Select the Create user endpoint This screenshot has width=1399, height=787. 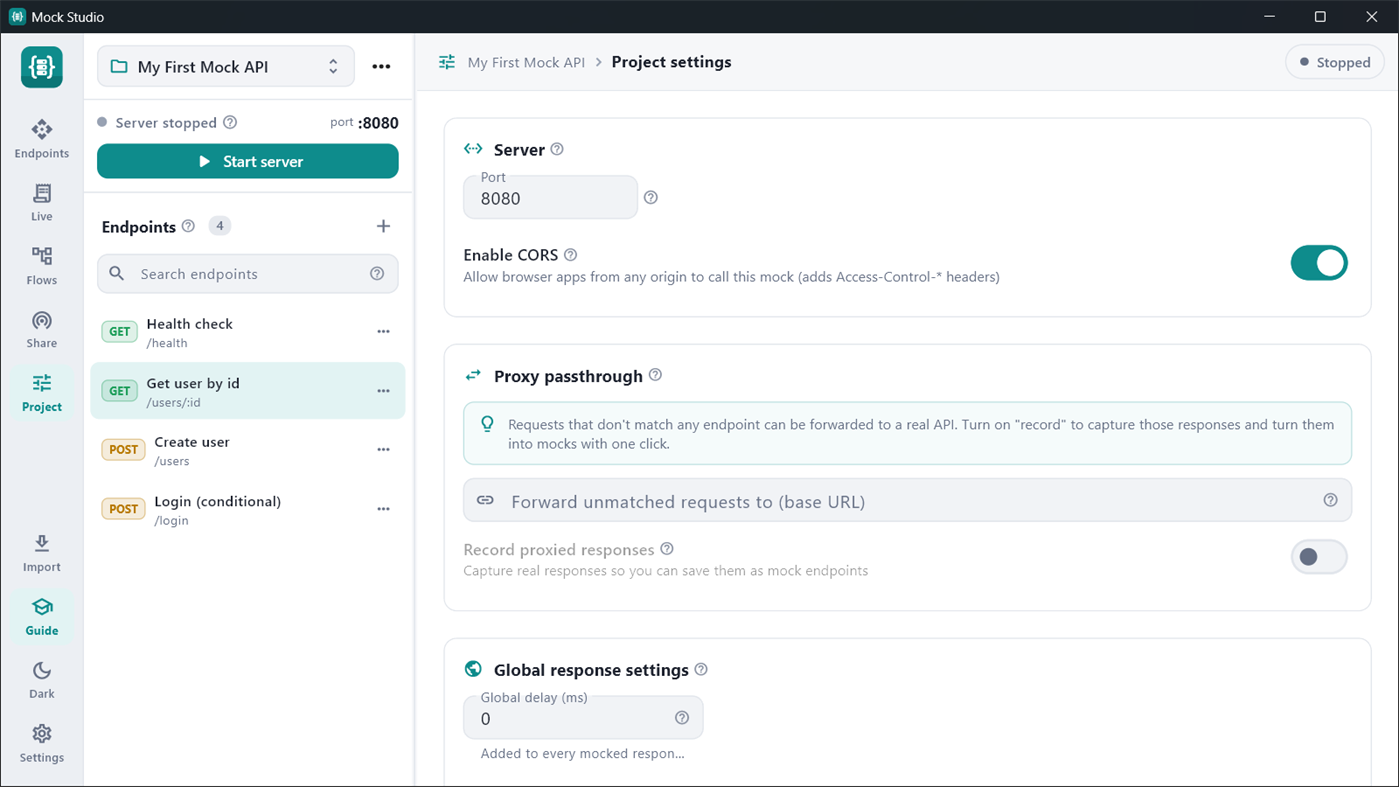(x=248, y=450)
